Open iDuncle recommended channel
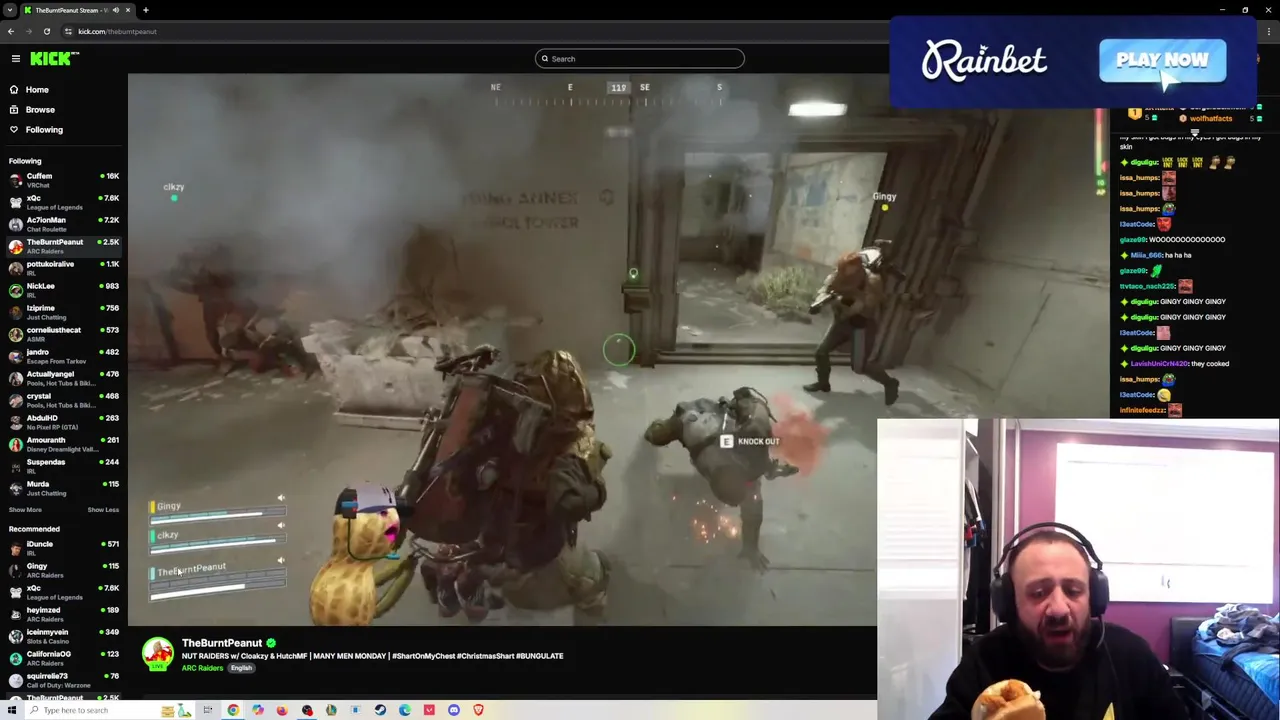 (64, 548)
